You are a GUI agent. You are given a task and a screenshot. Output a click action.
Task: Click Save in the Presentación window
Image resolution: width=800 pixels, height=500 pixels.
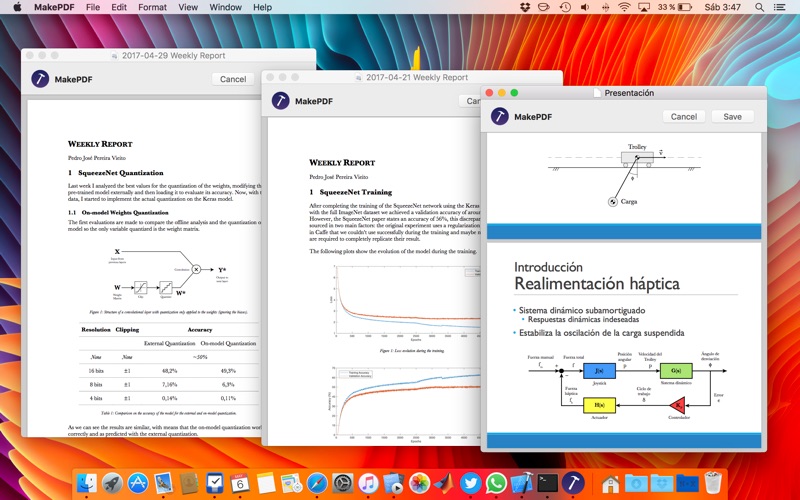(x=732, y=117)
